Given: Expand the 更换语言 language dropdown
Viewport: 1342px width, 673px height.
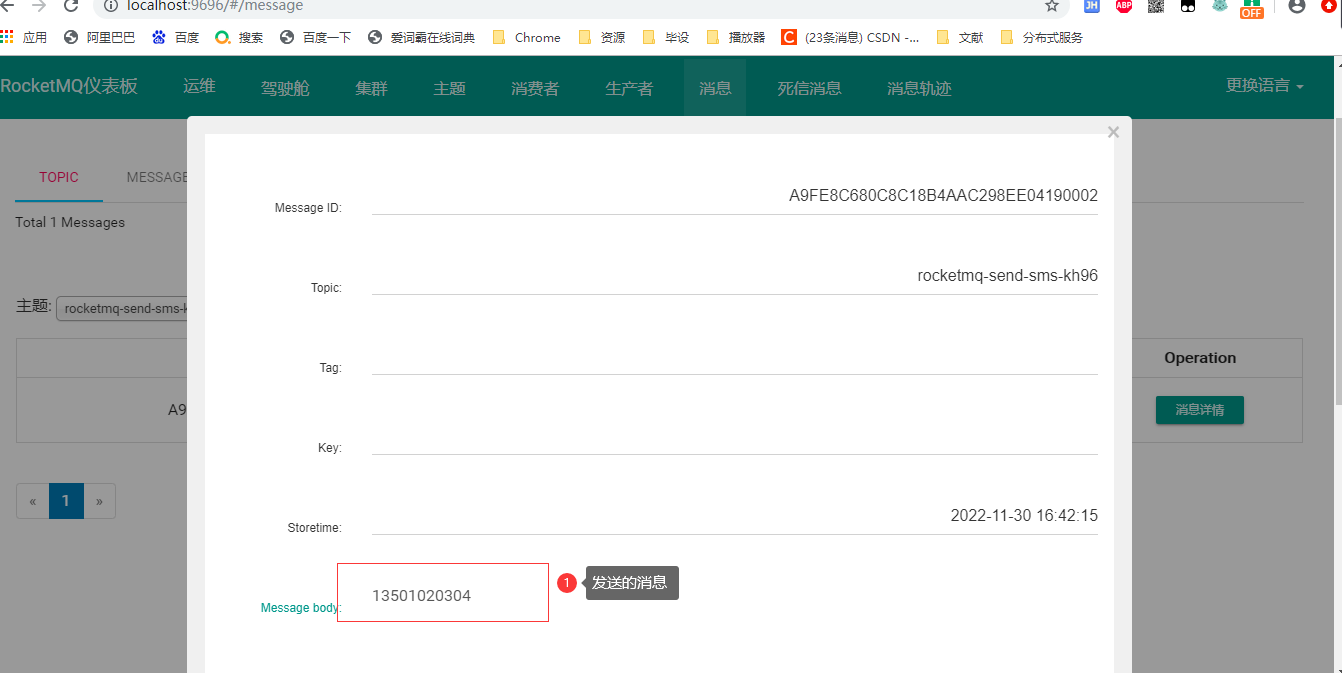Looking at the screenshot, I should (1264, 86).
